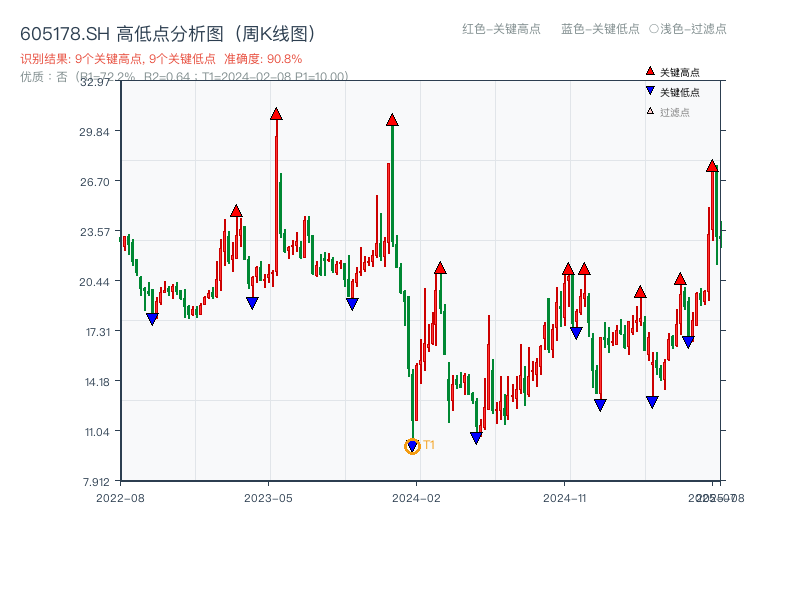This screenshot has width=800, height=600.
Task: Click the 7.912 y-axis label
Action: [96, 482]
